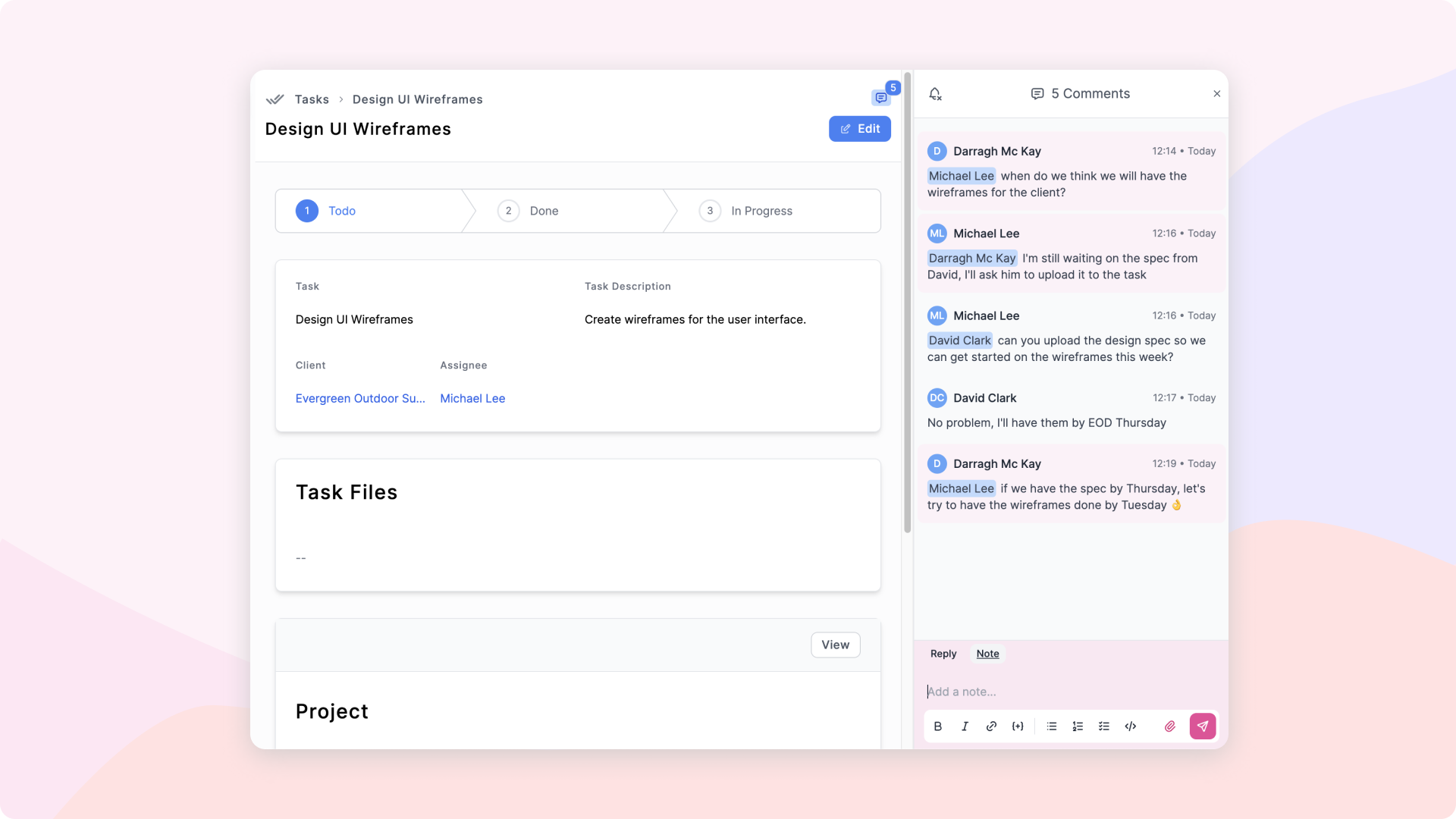
Task: Select the In Progress status step
Action: [x=761, y=211]
